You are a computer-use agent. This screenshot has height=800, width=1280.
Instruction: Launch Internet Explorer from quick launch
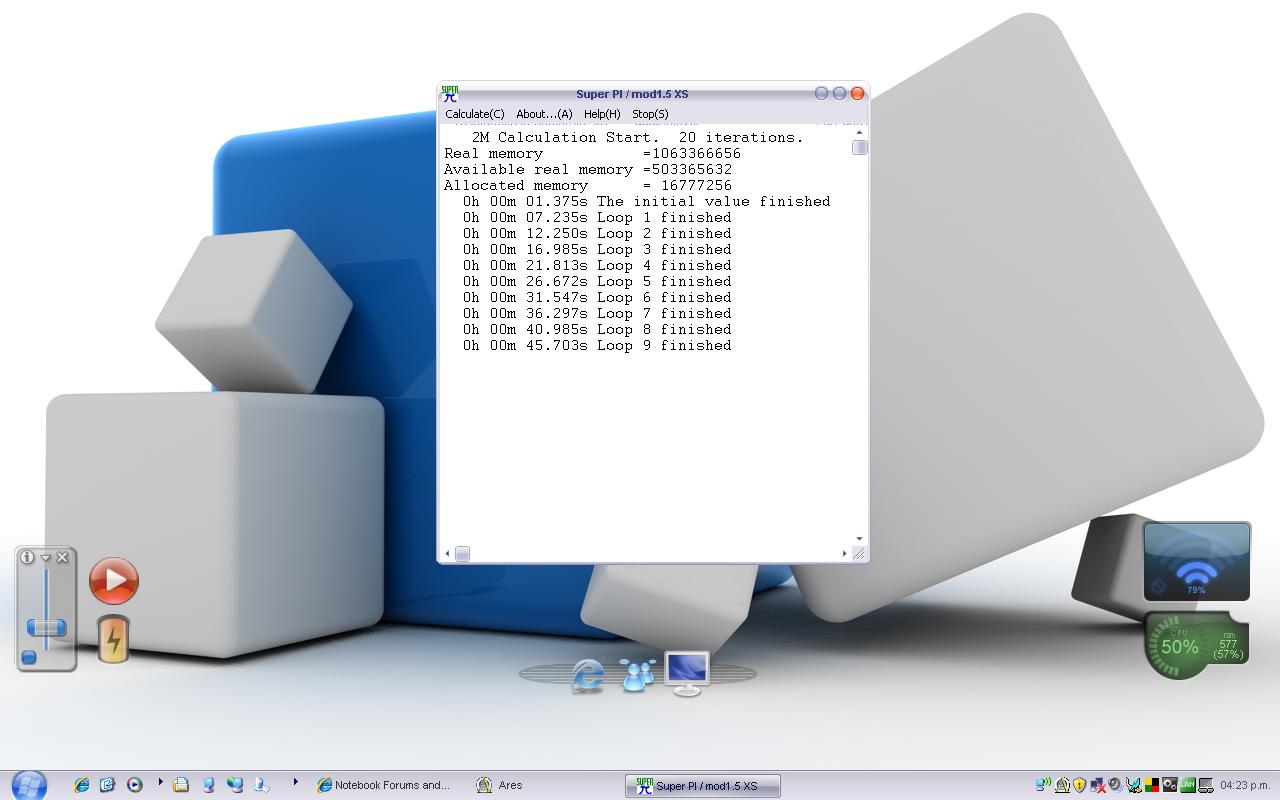click(81, 785)
